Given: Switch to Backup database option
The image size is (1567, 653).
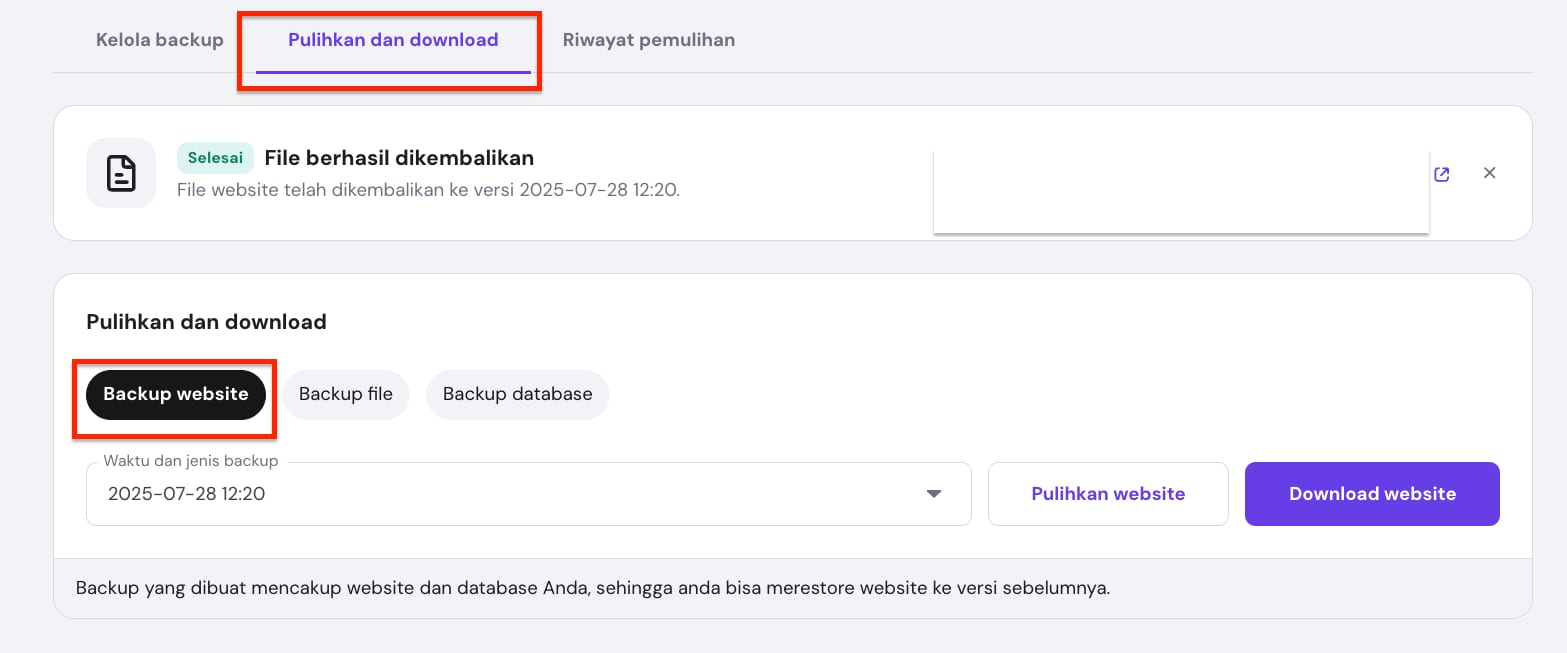Looking at the screenshot, I should tap(517, 394).
